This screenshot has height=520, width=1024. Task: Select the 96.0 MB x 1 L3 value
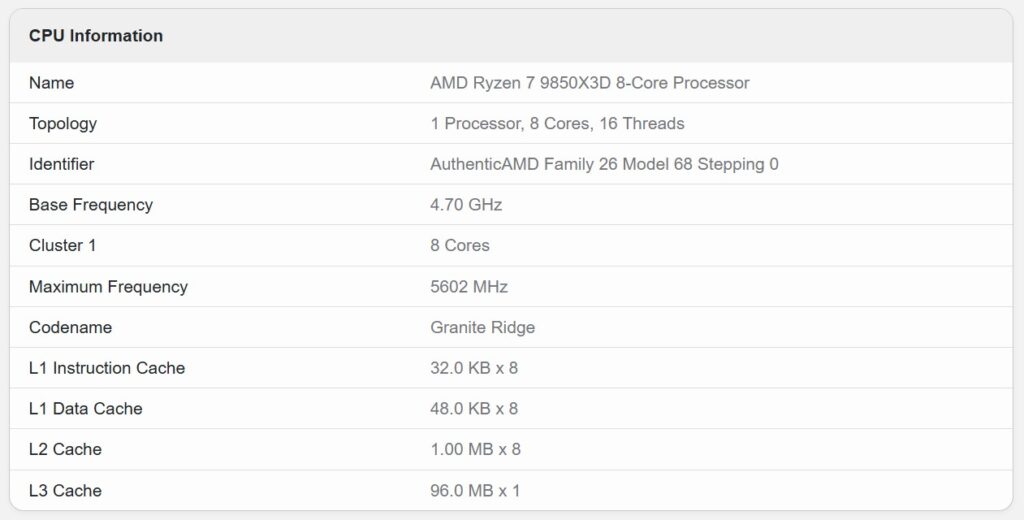[x=475, y=491]
